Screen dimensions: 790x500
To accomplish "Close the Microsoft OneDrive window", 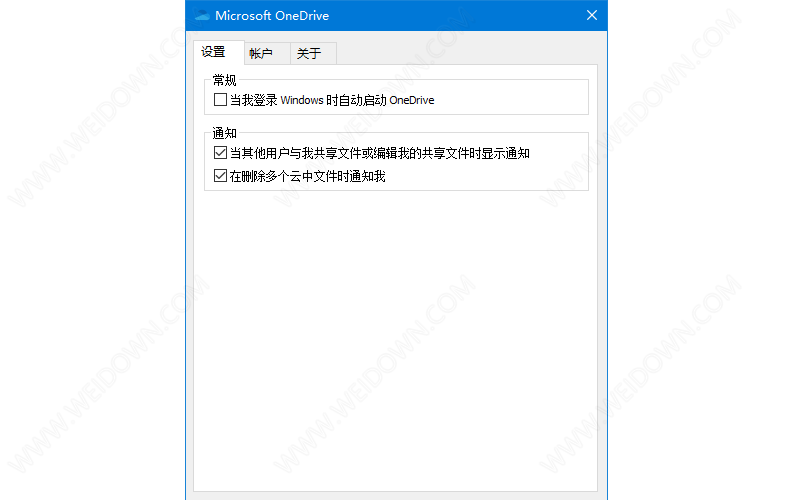I will coord(592,16).
